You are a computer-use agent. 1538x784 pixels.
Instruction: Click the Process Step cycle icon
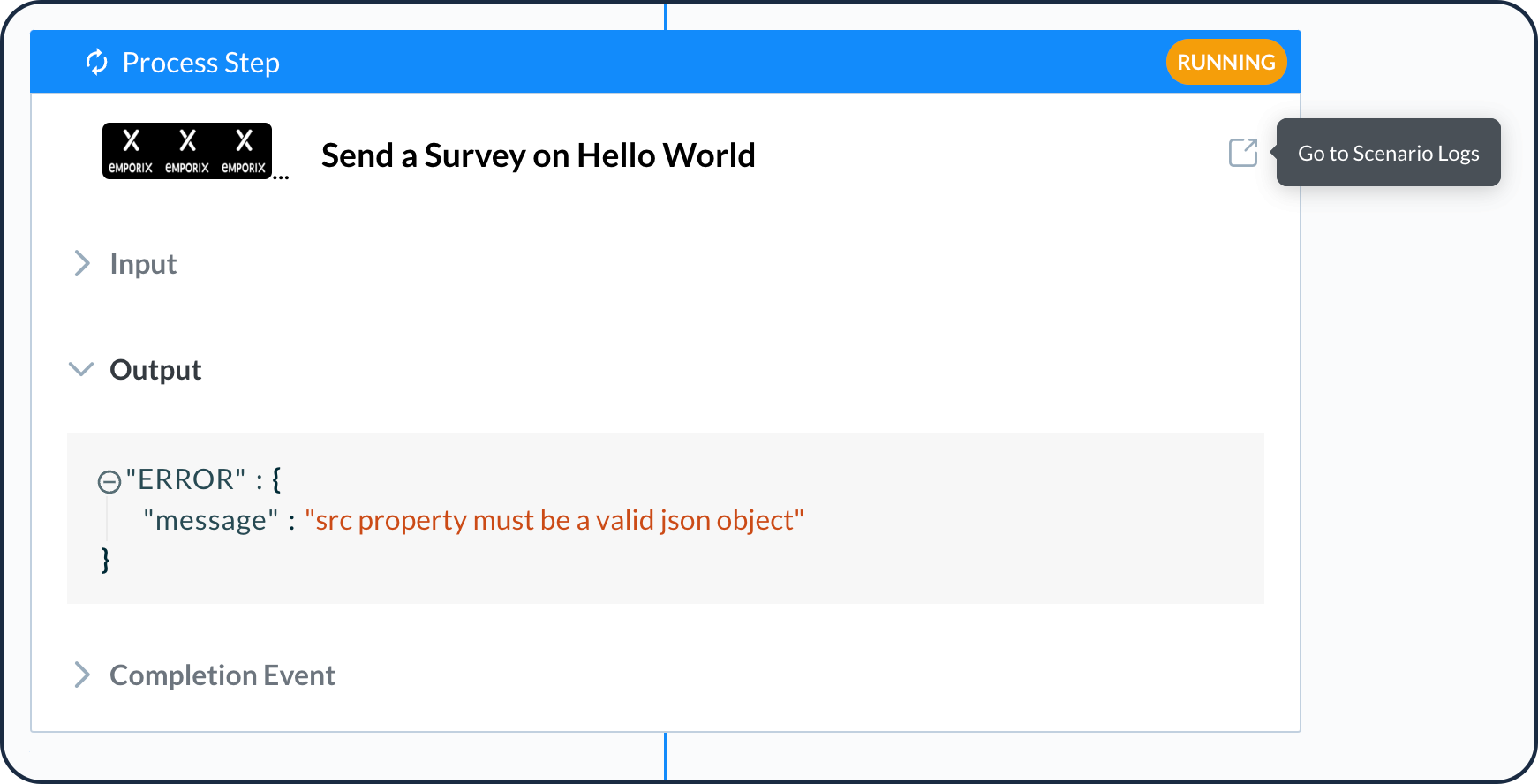(96, 62)
